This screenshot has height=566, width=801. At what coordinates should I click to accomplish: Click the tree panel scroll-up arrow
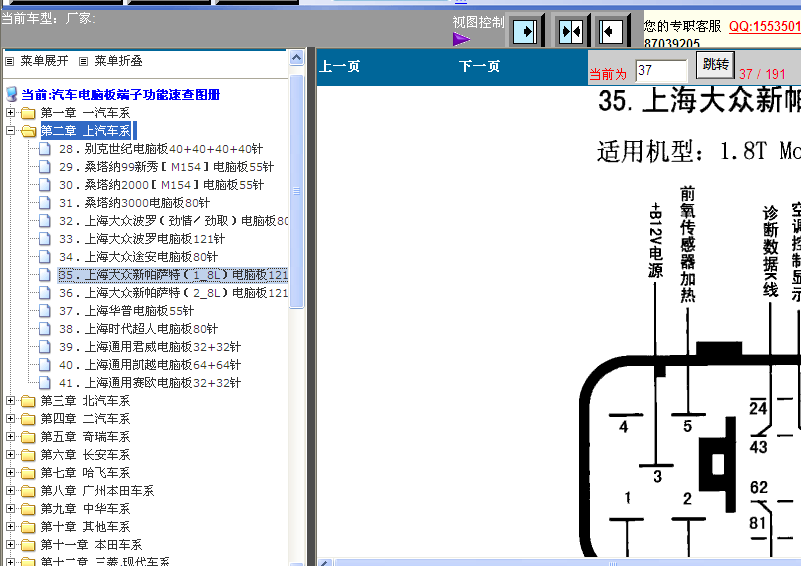[x=296, y=58]
